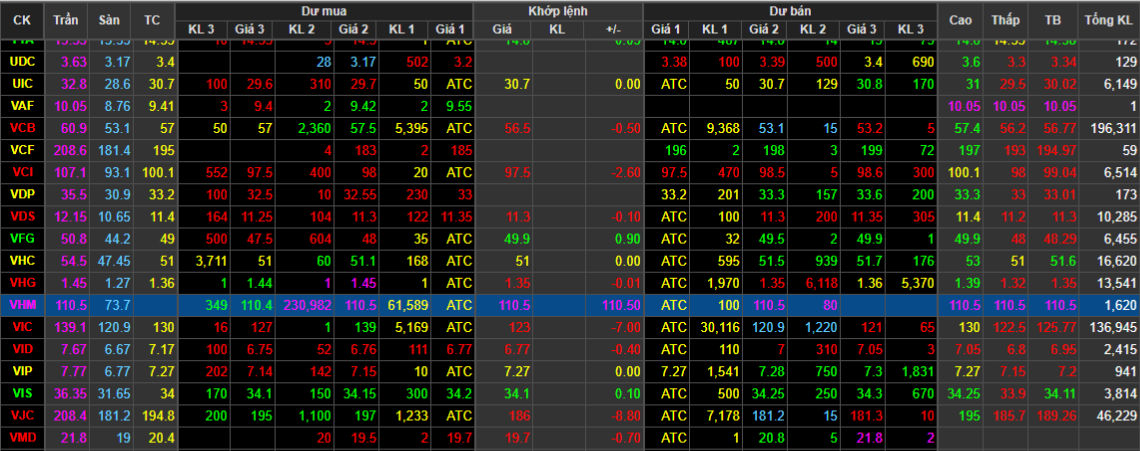Click the Khớp lệnh header group
Viewport: 1140px width, 451px height.
click(x=557, y=10)
